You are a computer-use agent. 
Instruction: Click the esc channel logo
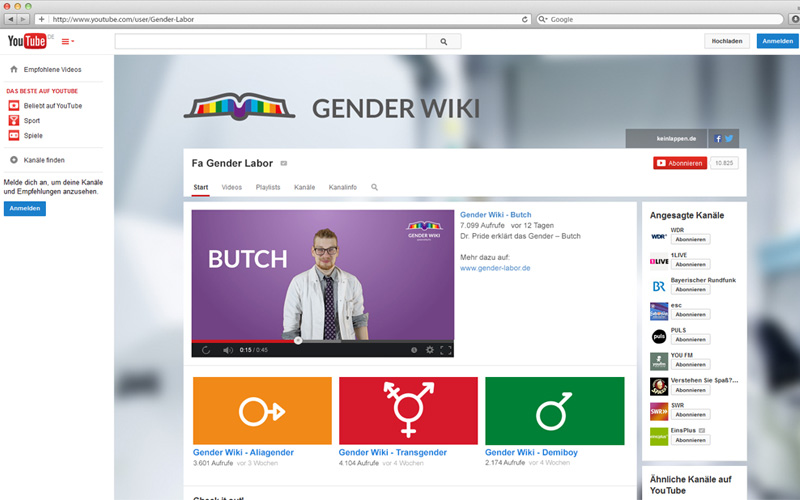(659, 311)
